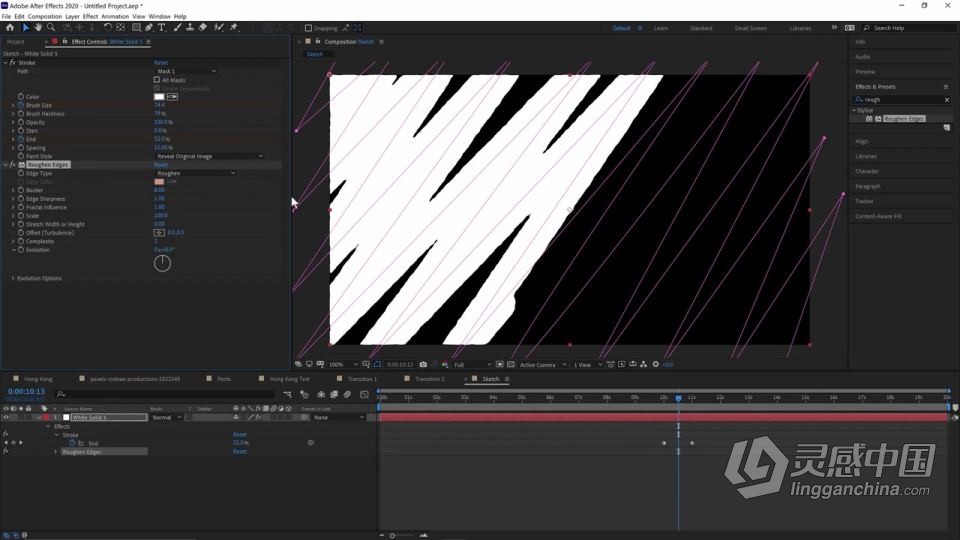Switch to the Learn workspace
Image resolution: width=960 pixels, height=540 pixels.
[x=661, y=28]
